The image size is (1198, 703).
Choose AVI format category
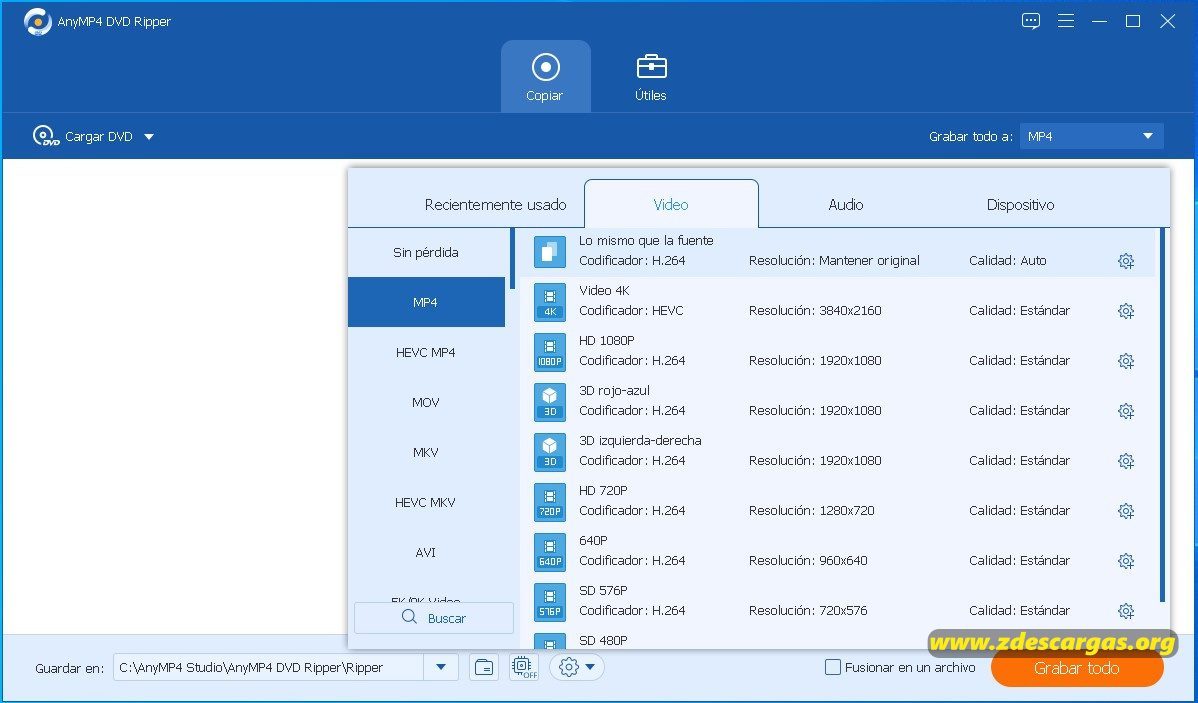coord(426,552)
